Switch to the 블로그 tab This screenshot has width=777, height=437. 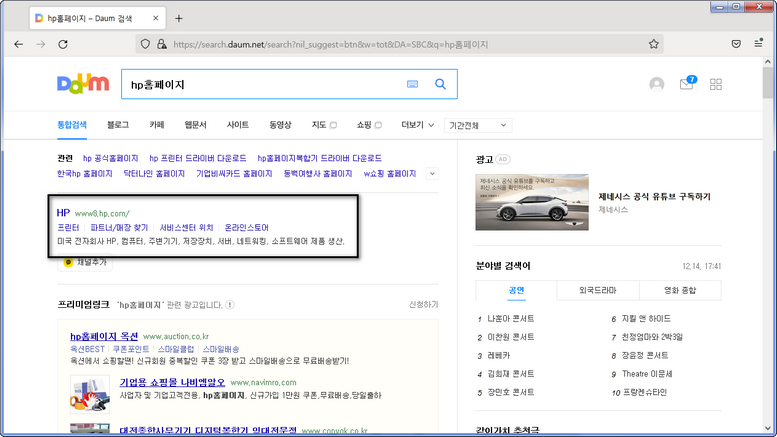[x=118, y=125]
